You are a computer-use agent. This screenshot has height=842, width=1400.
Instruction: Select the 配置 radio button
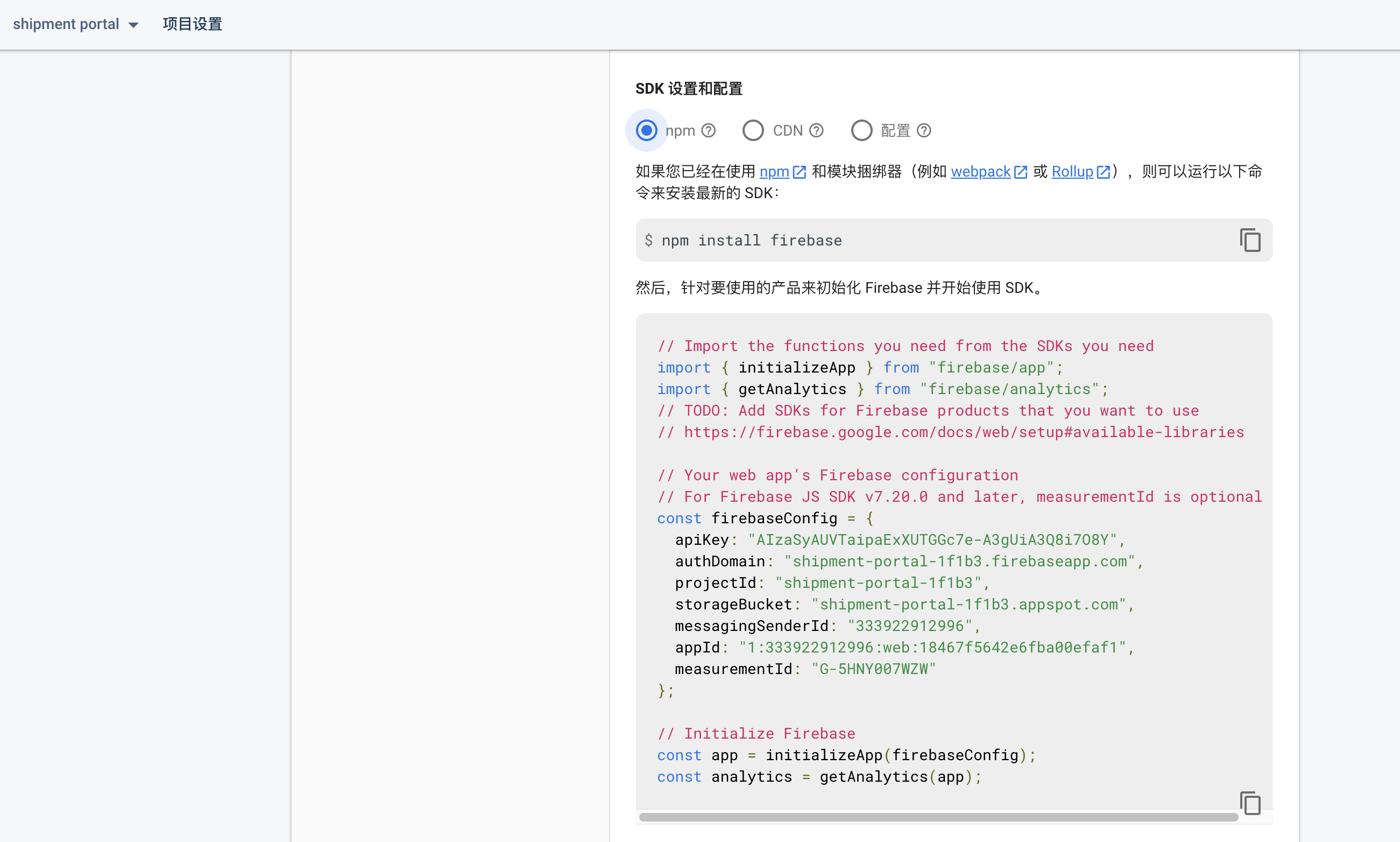point(861,130)
